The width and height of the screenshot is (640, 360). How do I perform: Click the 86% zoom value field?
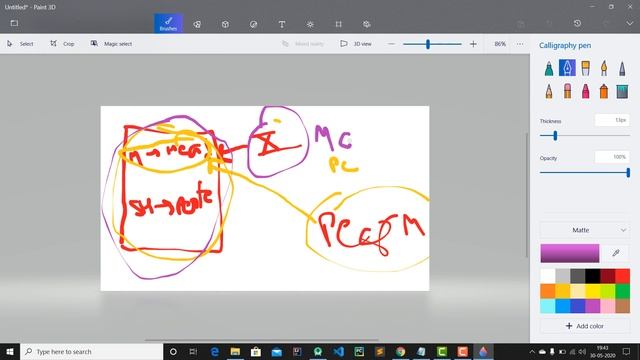[x=500, y=44]
